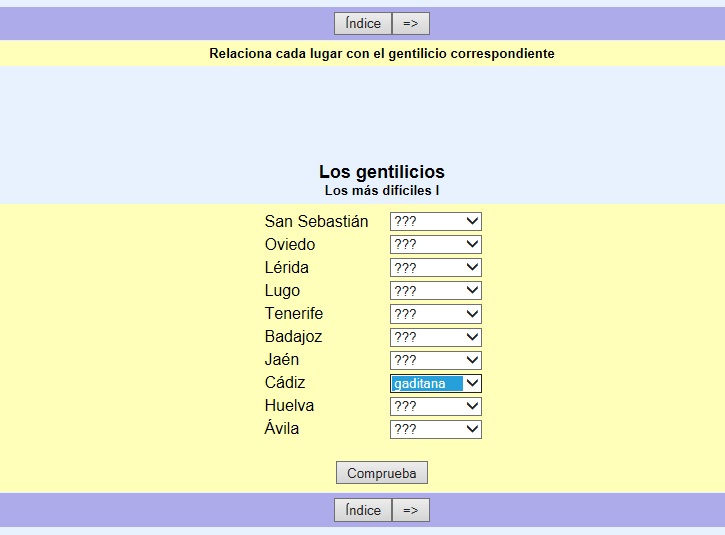725x535 pixels.
Task: Click Índice in the bottom navigation bar
Action: click(362, 510)
